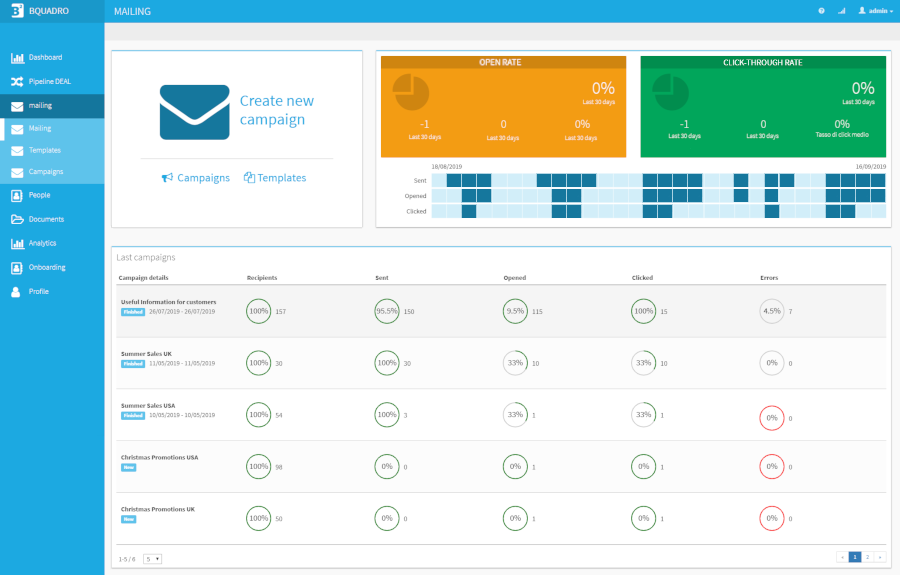Click the Documents folder icon
This screenshot has height=575, width=900.
point(17,219)
